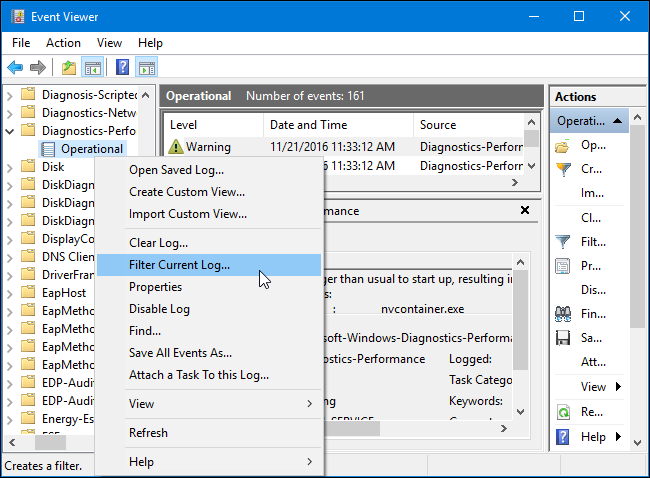Open Help submenu in context menu
Screen dimensions: 650x478
click(209, 462)
